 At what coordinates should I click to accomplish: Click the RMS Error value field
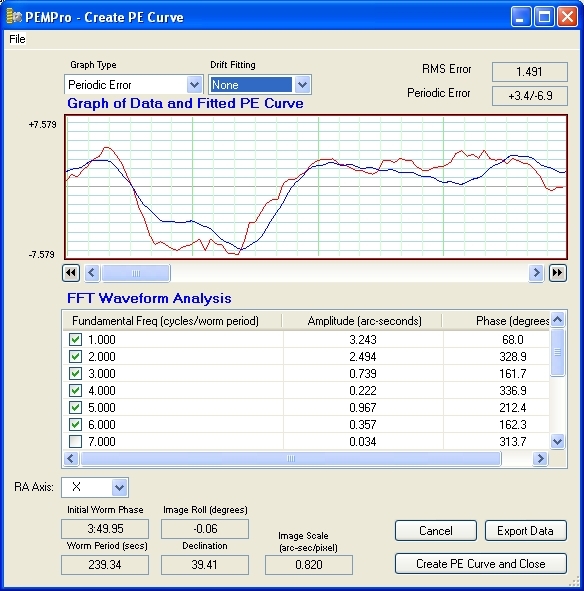click(529, 72)
